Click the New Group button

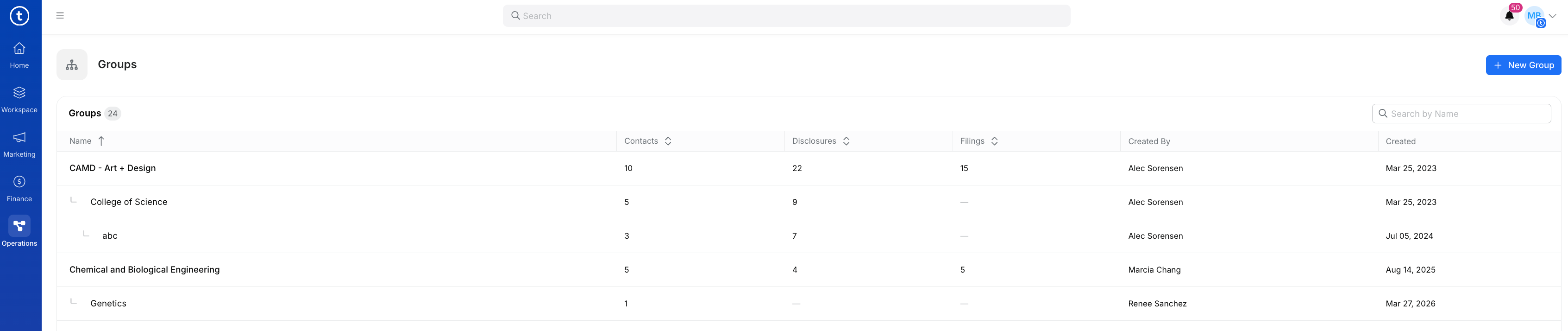click(1523, 65)
